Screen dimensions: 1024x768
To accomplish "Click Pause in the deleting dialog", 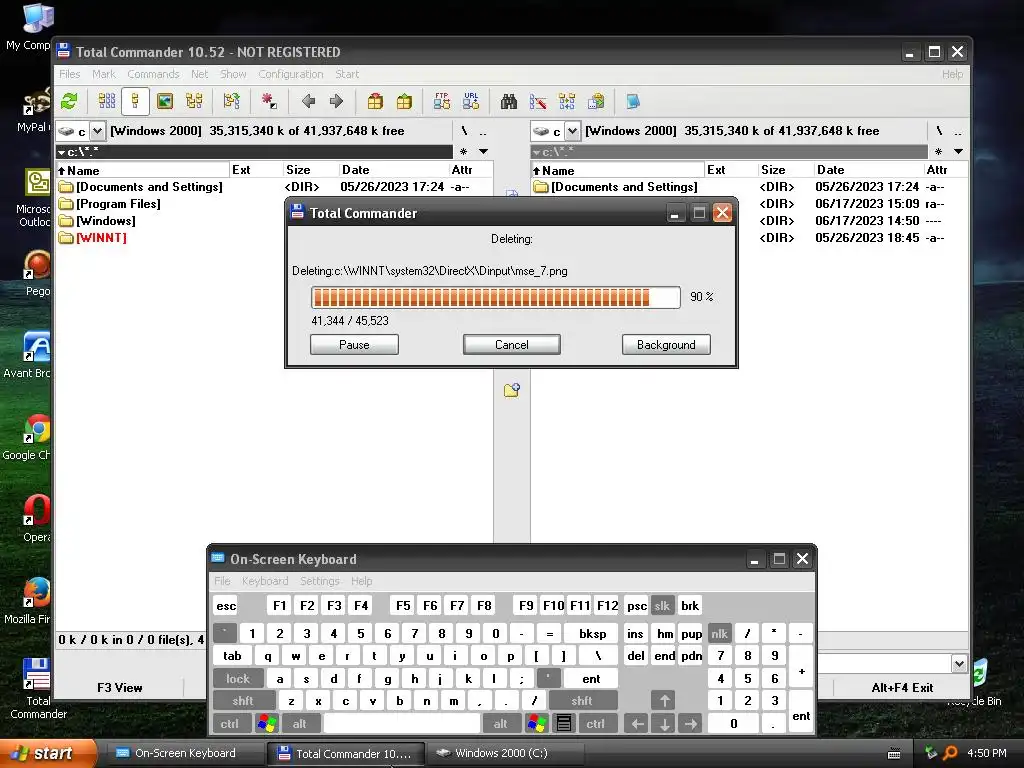I will (x=354, y=345).
